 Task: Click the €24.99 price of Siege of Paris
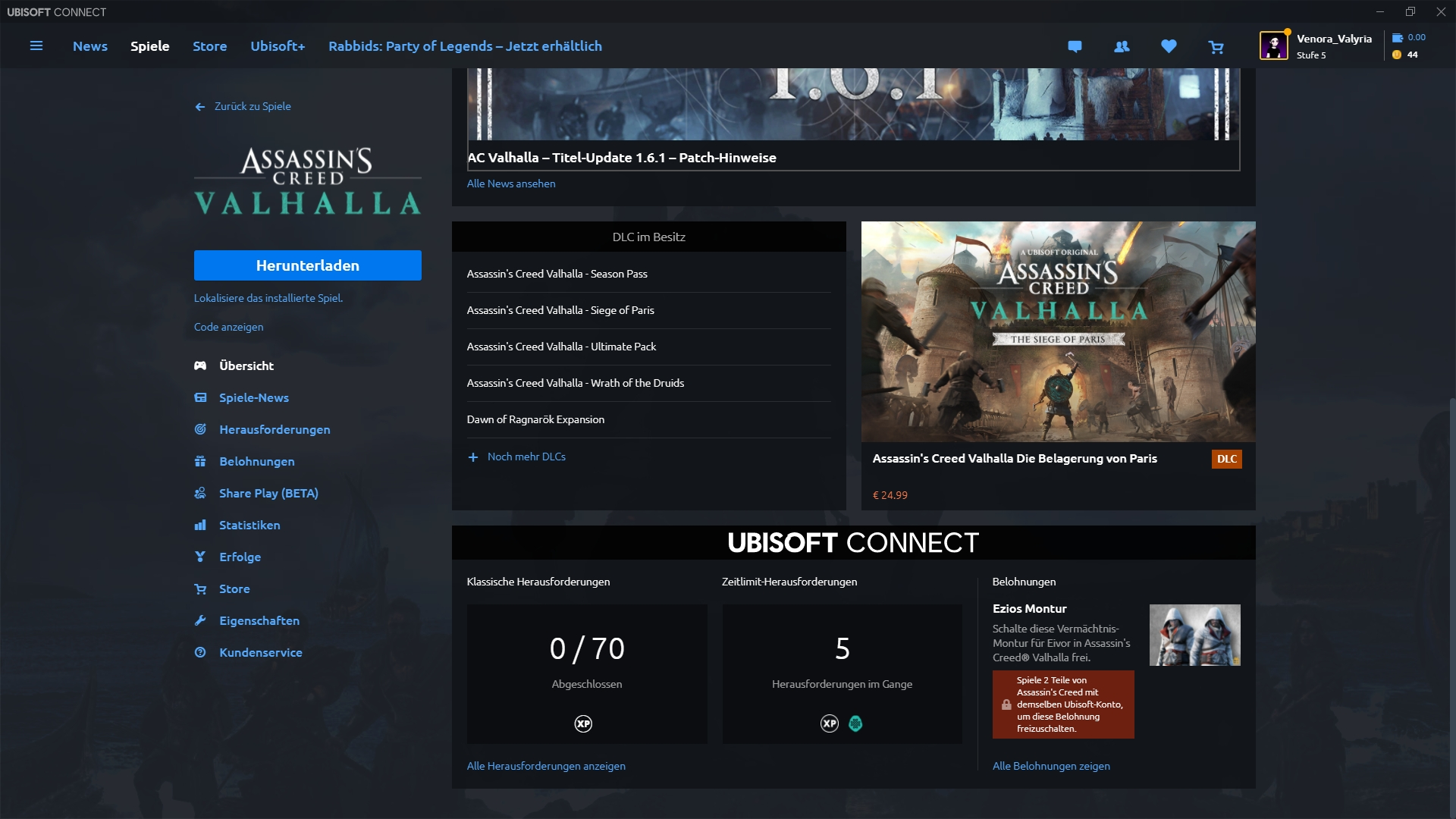890,495
